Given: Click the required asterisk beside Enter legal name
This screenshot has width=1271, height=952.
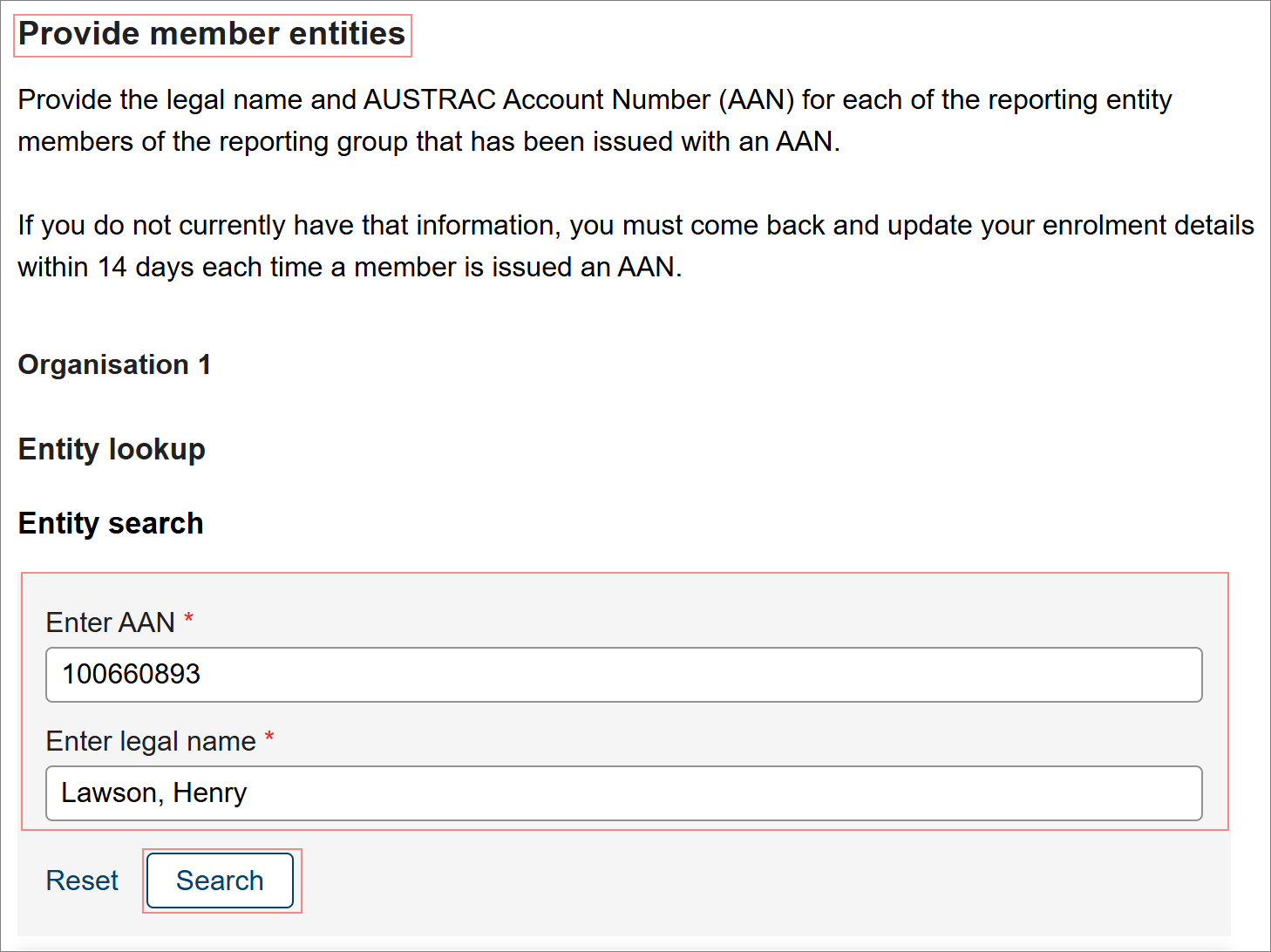Looking at the screenshot, I should coord(269,737).
